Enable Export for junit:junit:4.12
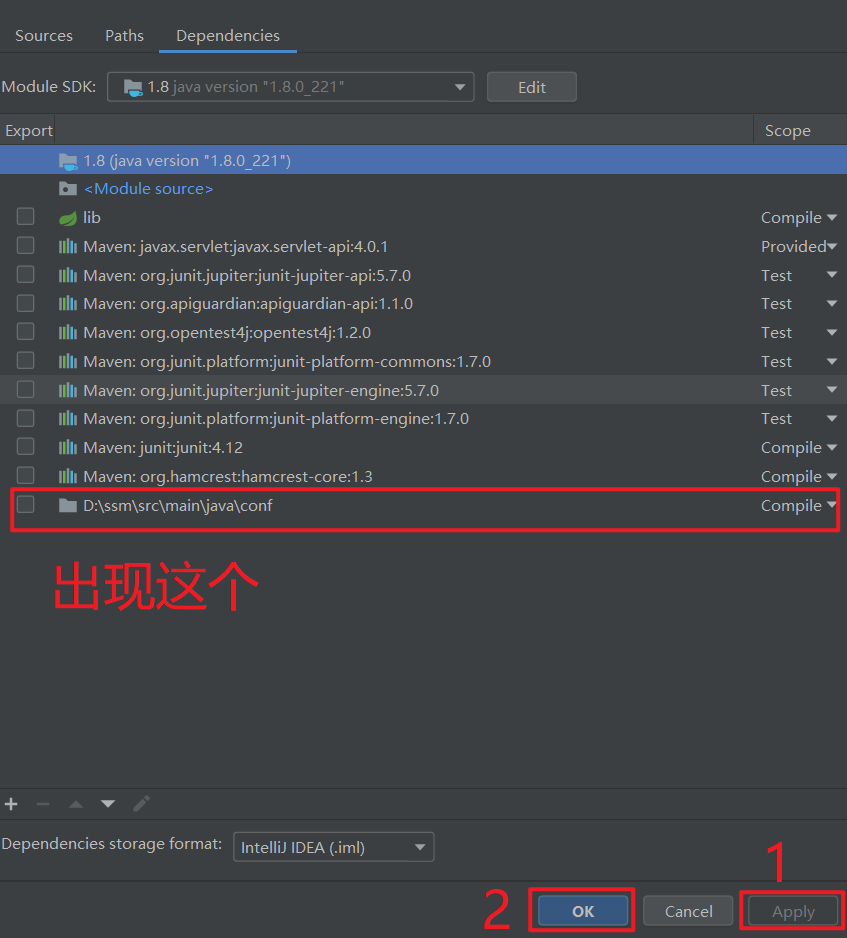847x938 pixels. point(25,446)
